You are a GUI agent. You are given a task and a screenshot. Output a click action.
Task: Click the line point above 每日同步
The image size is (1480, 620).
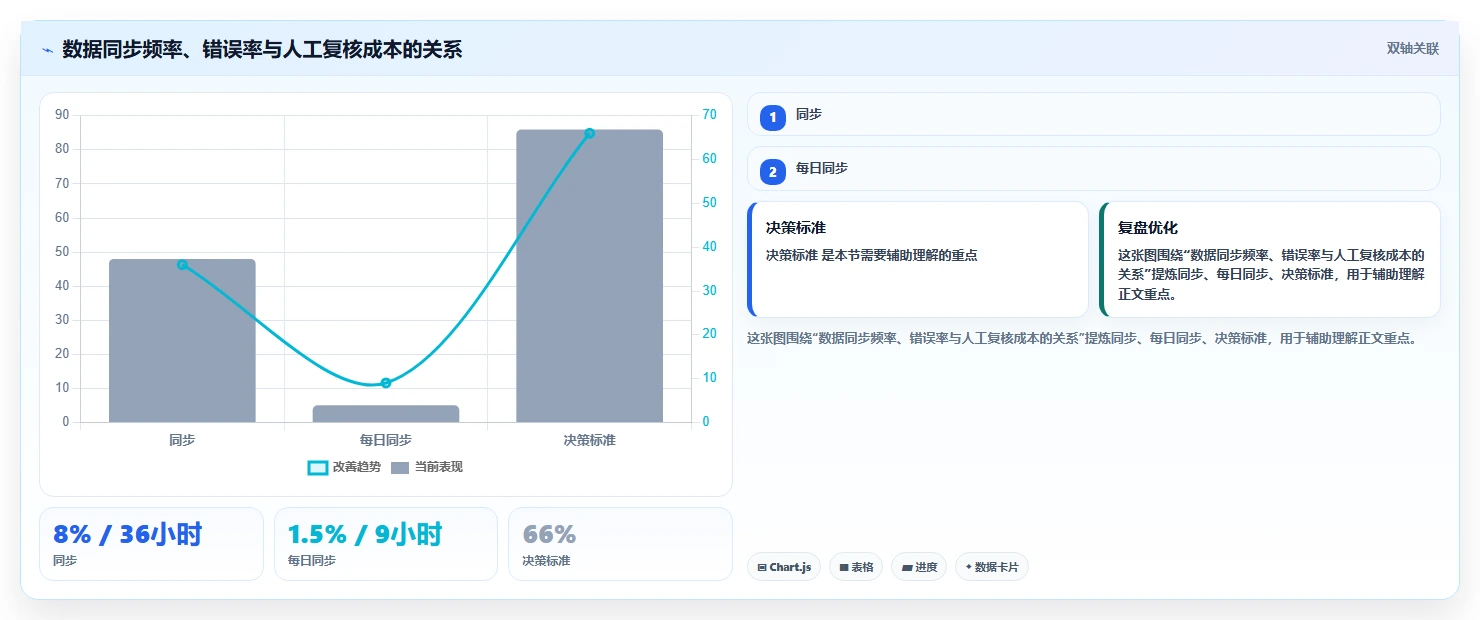point(386,383)
